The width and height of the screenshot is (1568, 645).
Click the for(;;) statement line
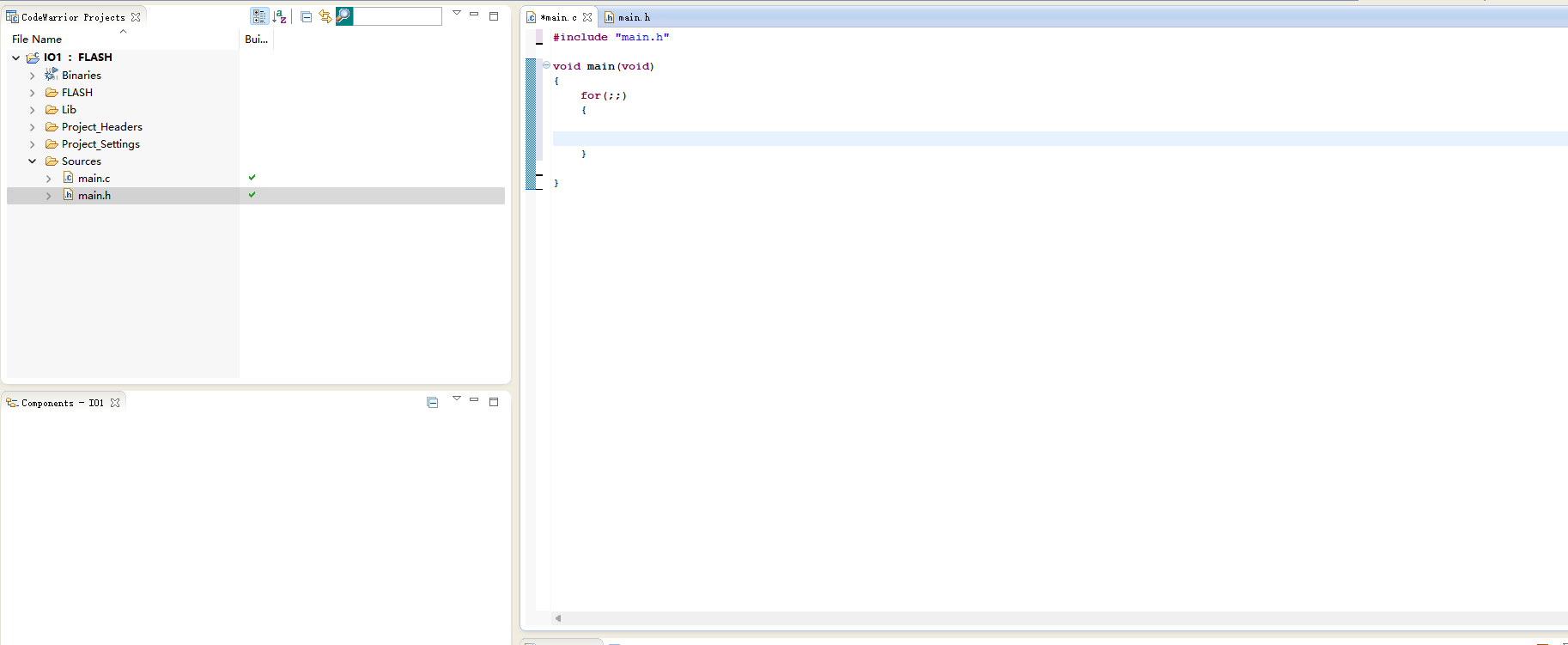click(x=604, y=95)
